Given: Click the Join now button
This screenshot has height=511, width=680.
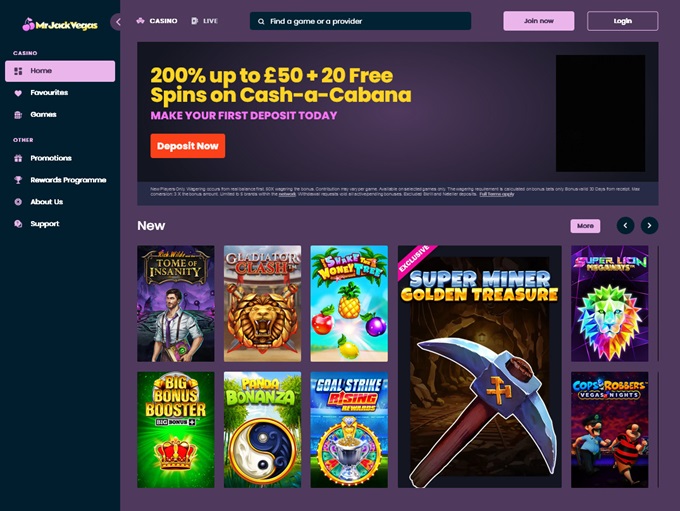Looking at the screenshot, I should click(x=539, y=21).
